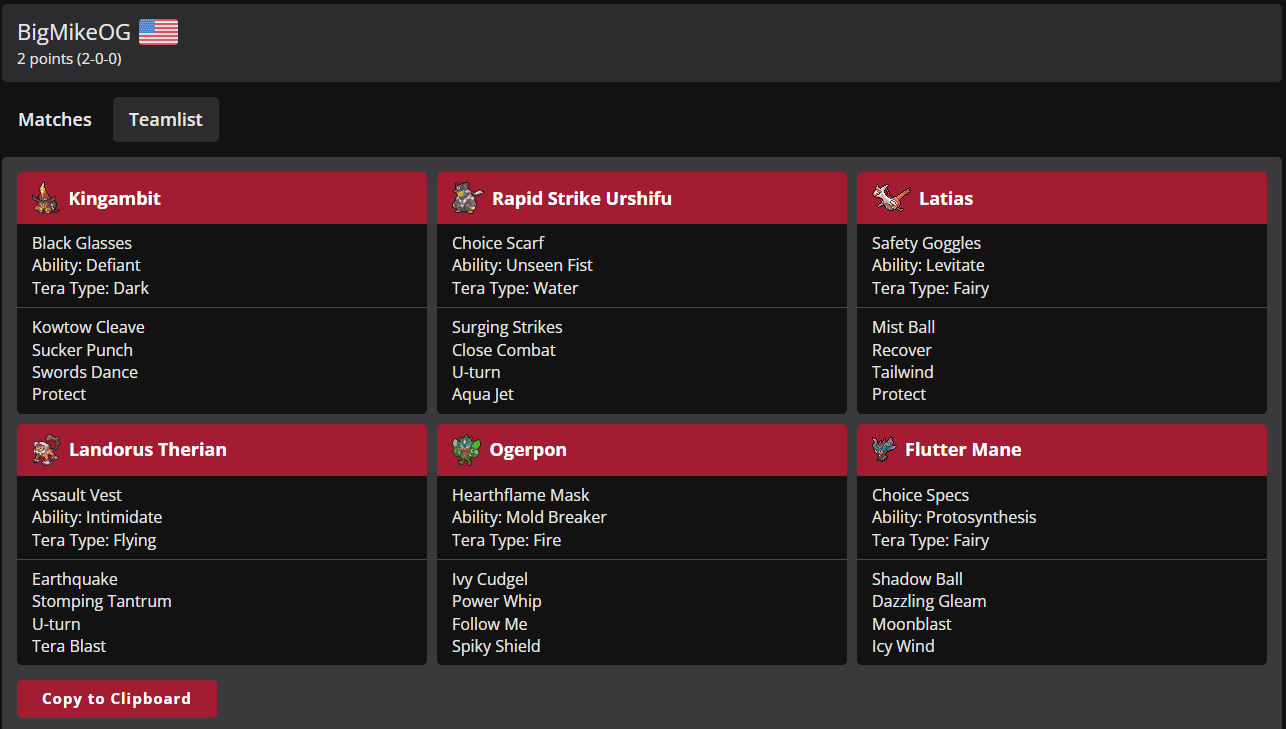Click the BigMikeOG player name

point(74,32)
